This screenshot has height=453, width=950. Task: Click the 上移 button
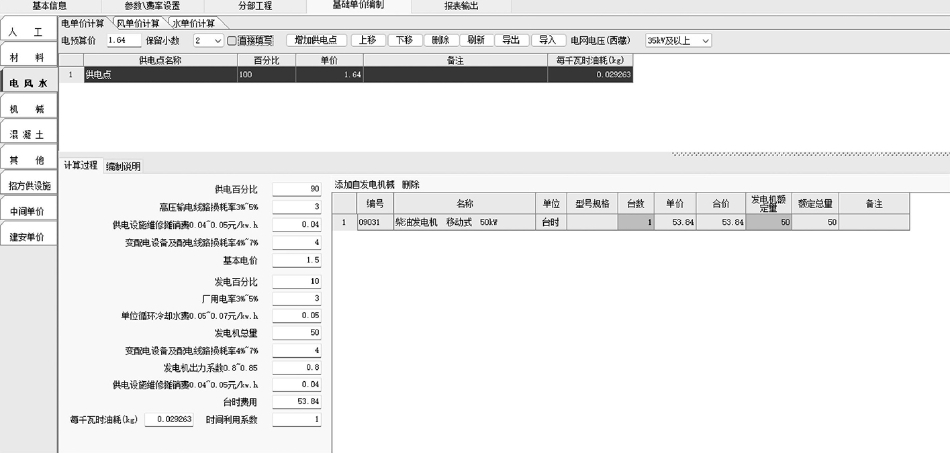tap(369, 41)
